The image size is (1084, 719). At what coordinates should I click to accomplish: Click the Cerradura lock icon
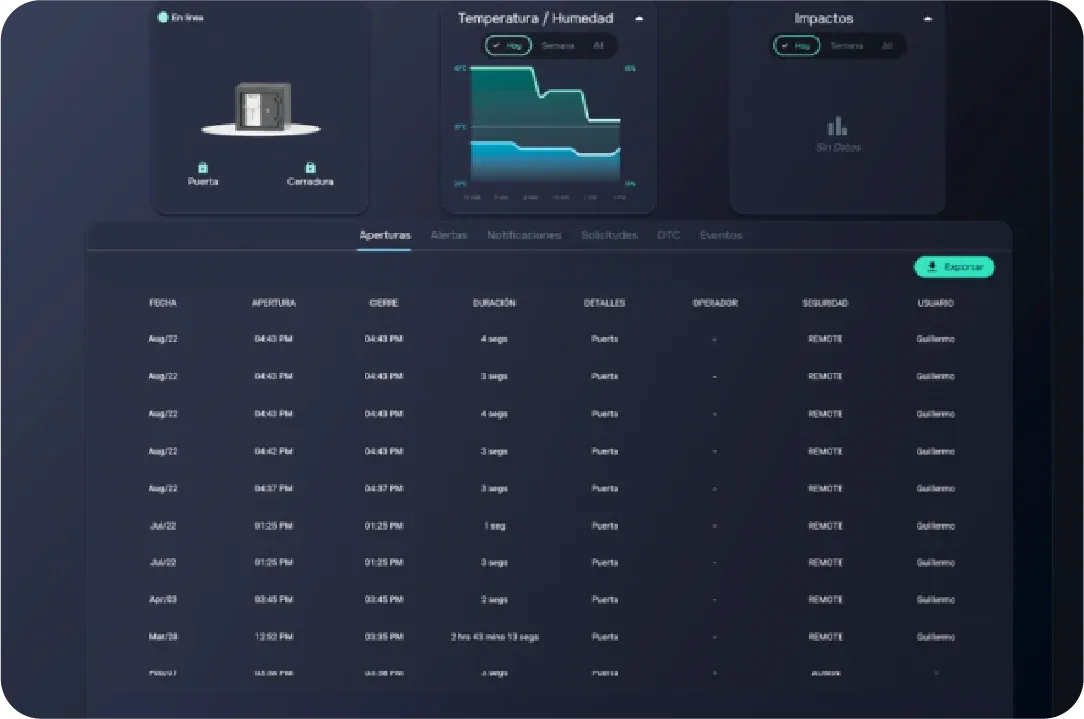(x=310, y=167)
